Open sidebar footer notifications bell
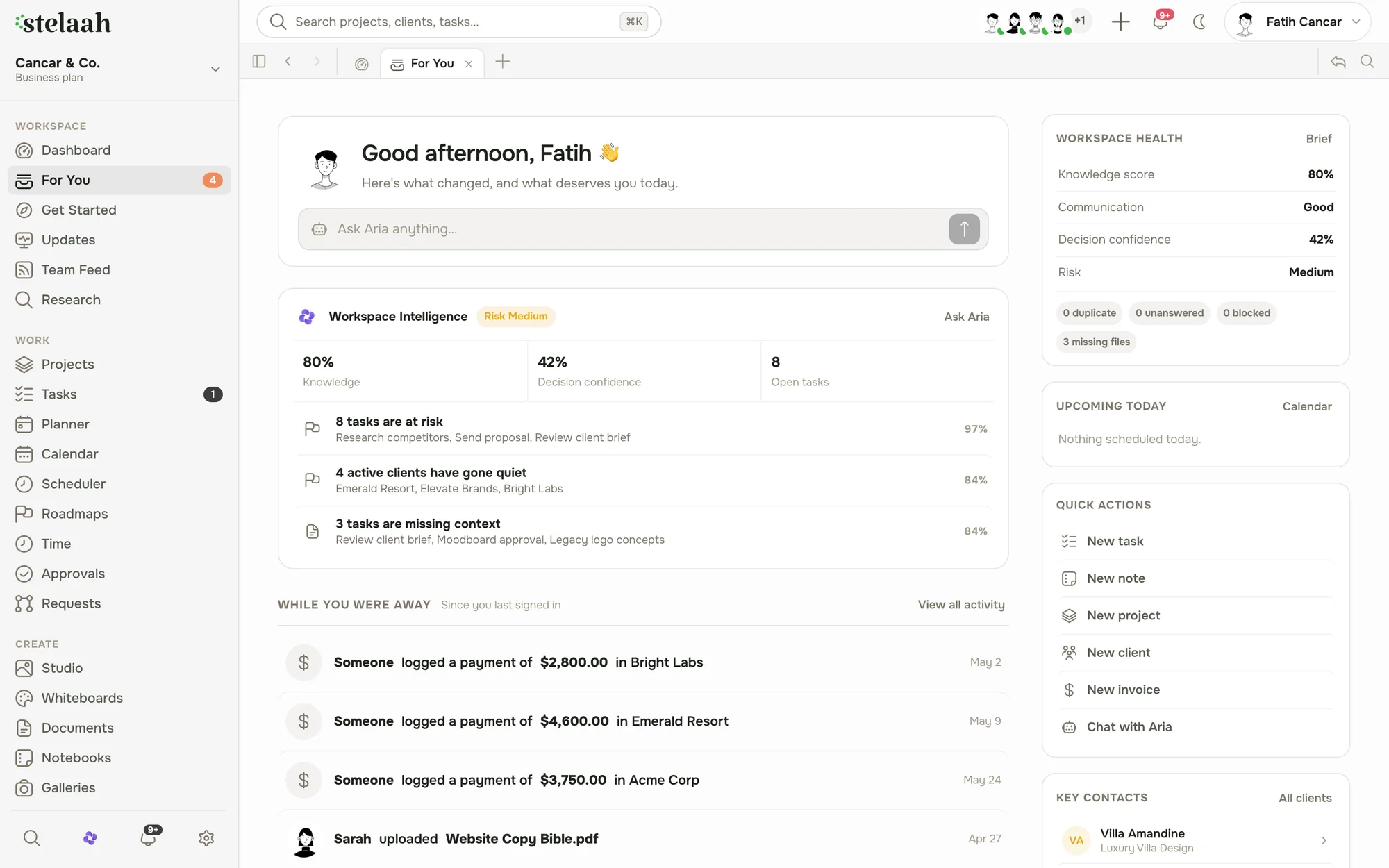The height and width of the screenshot is (868, 1389). tap(148, 837)
